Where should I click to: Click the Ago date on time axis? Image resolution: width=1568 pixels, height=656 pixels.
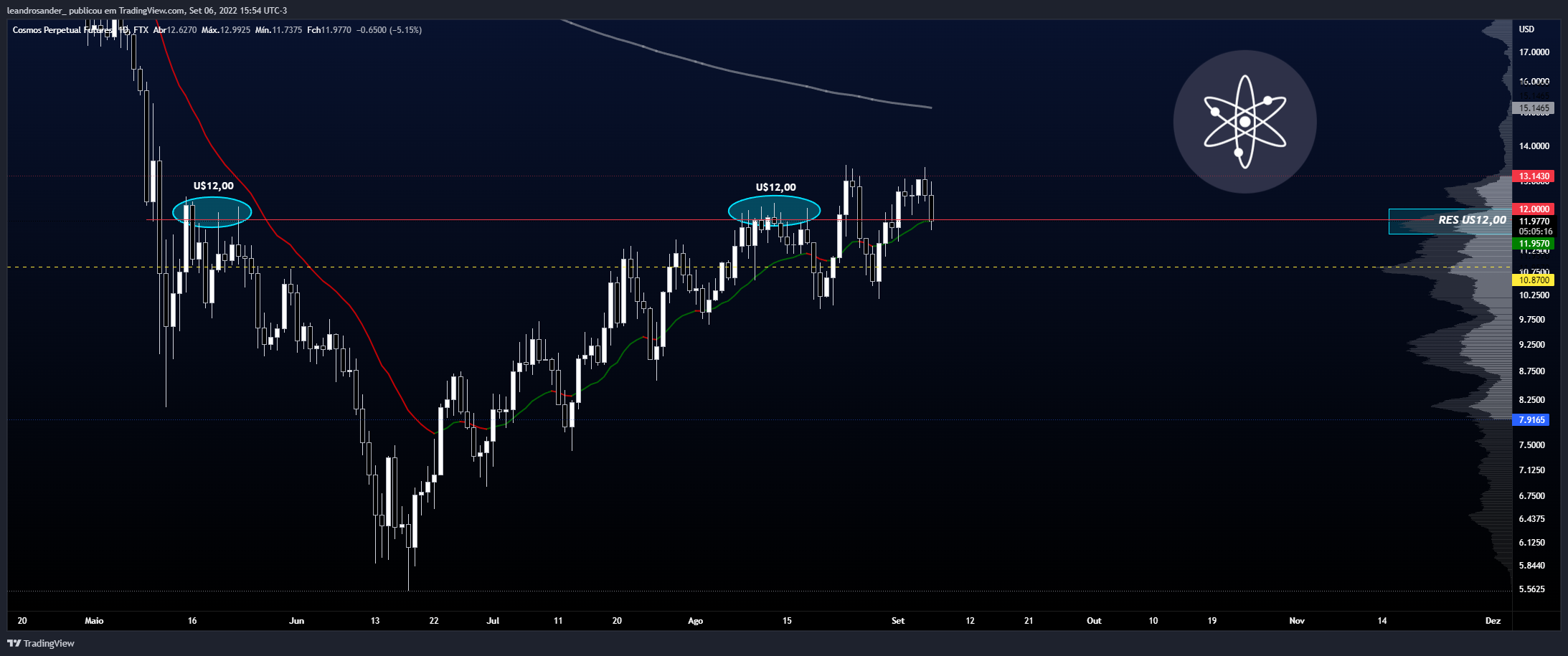coord(695,621)
